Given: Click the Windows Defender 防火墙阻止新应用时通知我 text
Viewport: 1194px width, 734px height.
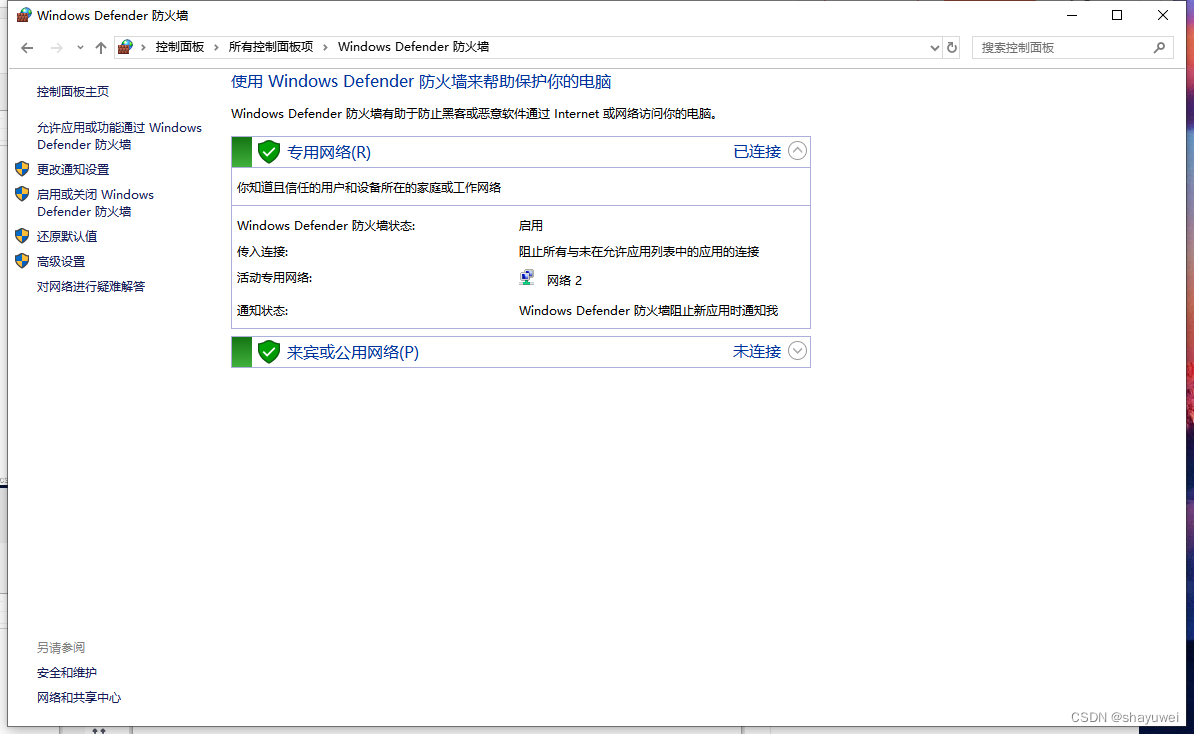Looking at the screenshot, I should (x=649, y=311).
